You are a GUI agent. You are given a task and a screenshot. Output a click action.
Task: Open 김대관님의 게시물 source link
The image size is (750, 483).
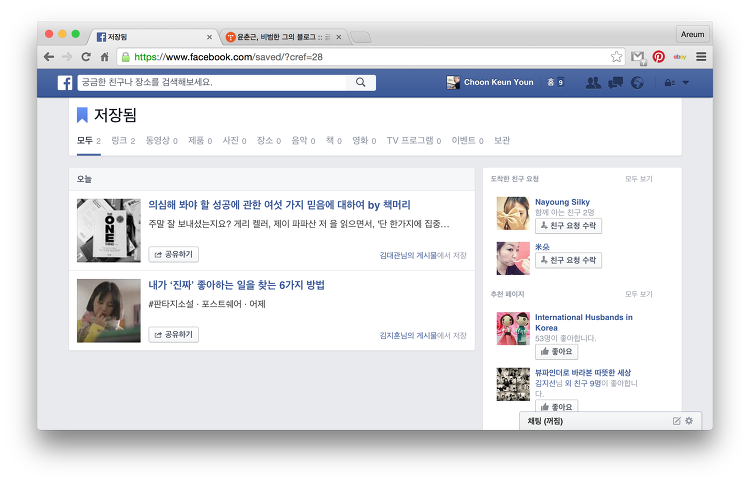pyautogui.click(x=408, y=255)
